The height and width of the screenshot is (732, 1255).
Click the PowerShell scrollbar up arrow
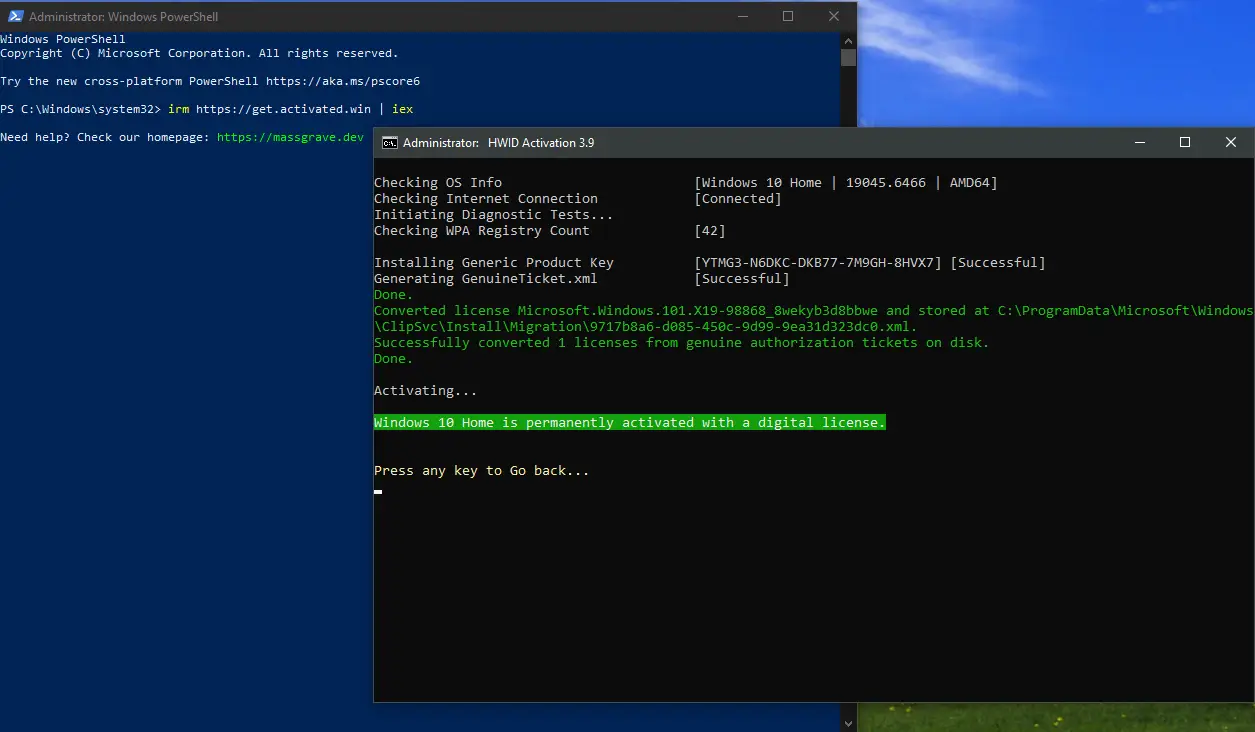tap(848, 40)
